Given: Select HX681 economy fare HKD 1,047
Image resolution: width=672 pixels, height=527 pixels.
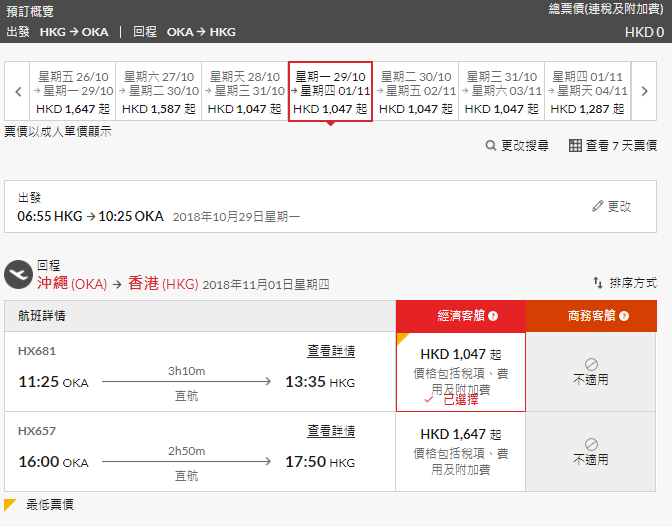Looking at the screenshot, I should tap(461, 372).
